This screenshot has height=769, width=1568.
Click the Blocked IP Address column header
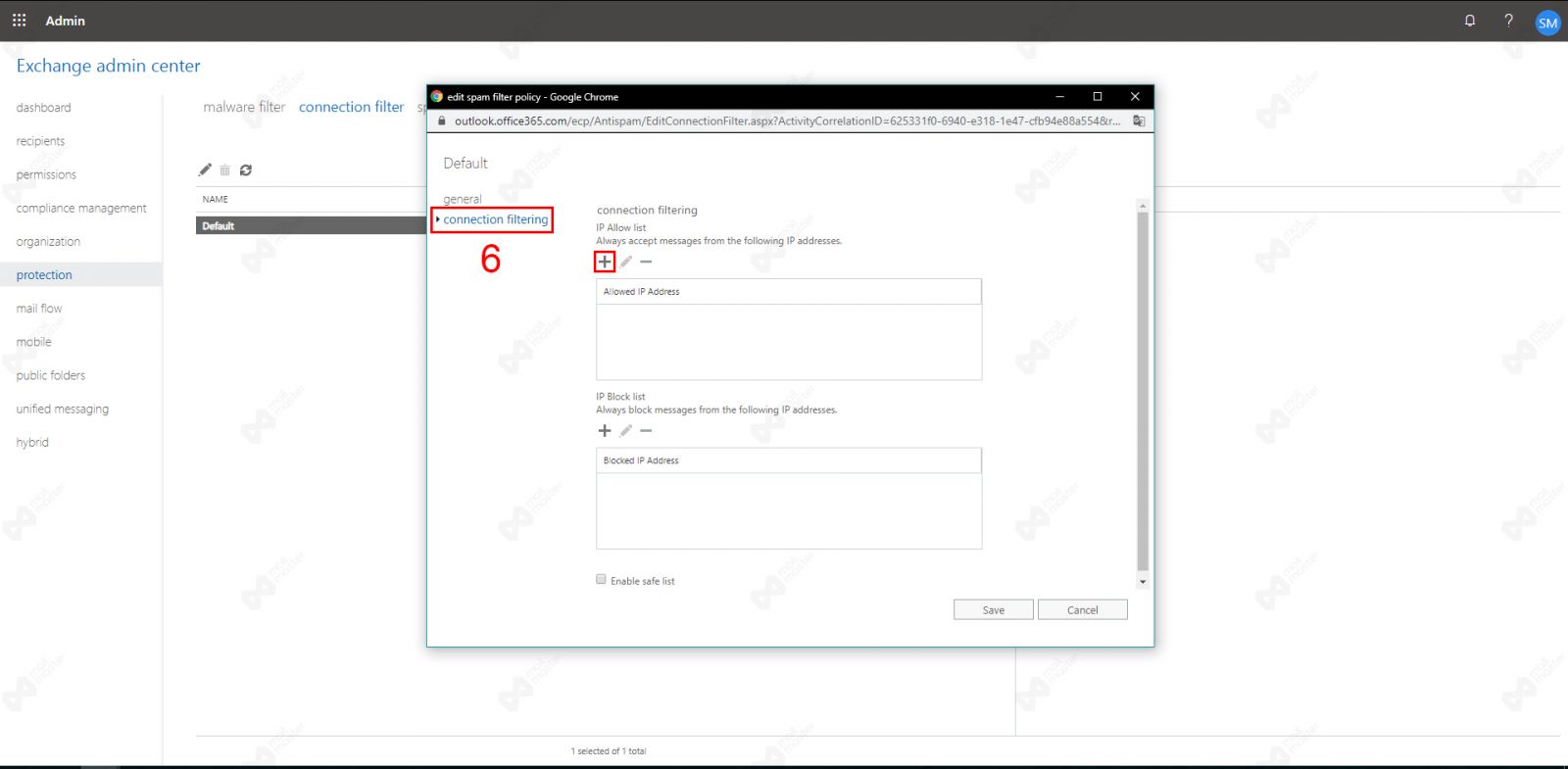tap(789, 460)
